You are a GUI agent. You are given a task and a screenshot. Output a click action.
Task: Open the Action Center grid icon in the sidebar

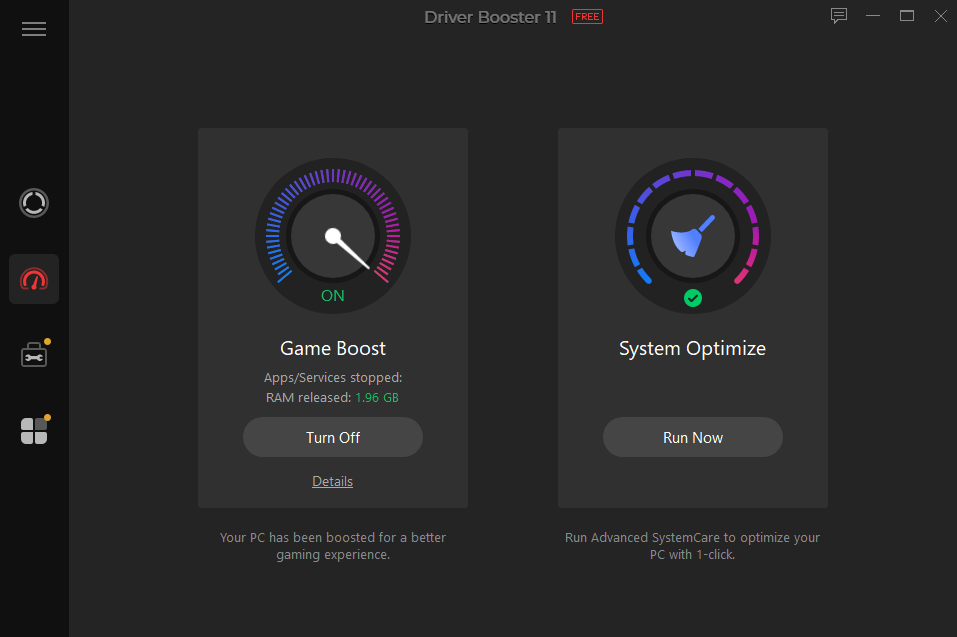tap(33, 430)
